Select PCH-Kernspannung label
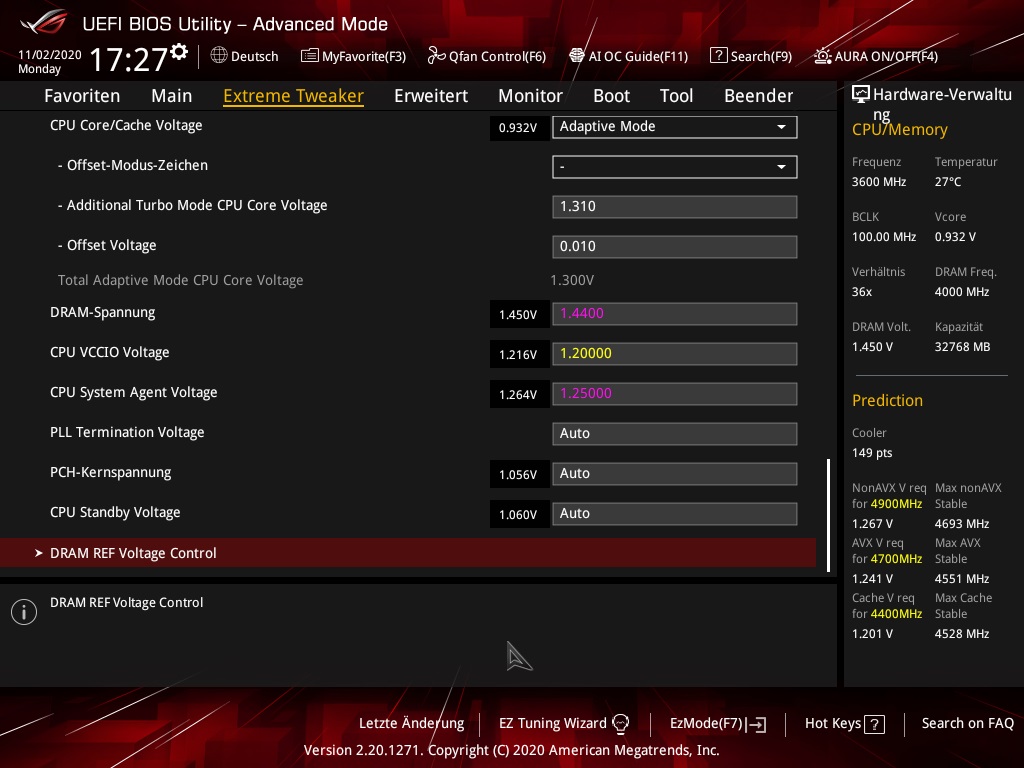Viewport: 1024px width, 768px height. point(110,472)
